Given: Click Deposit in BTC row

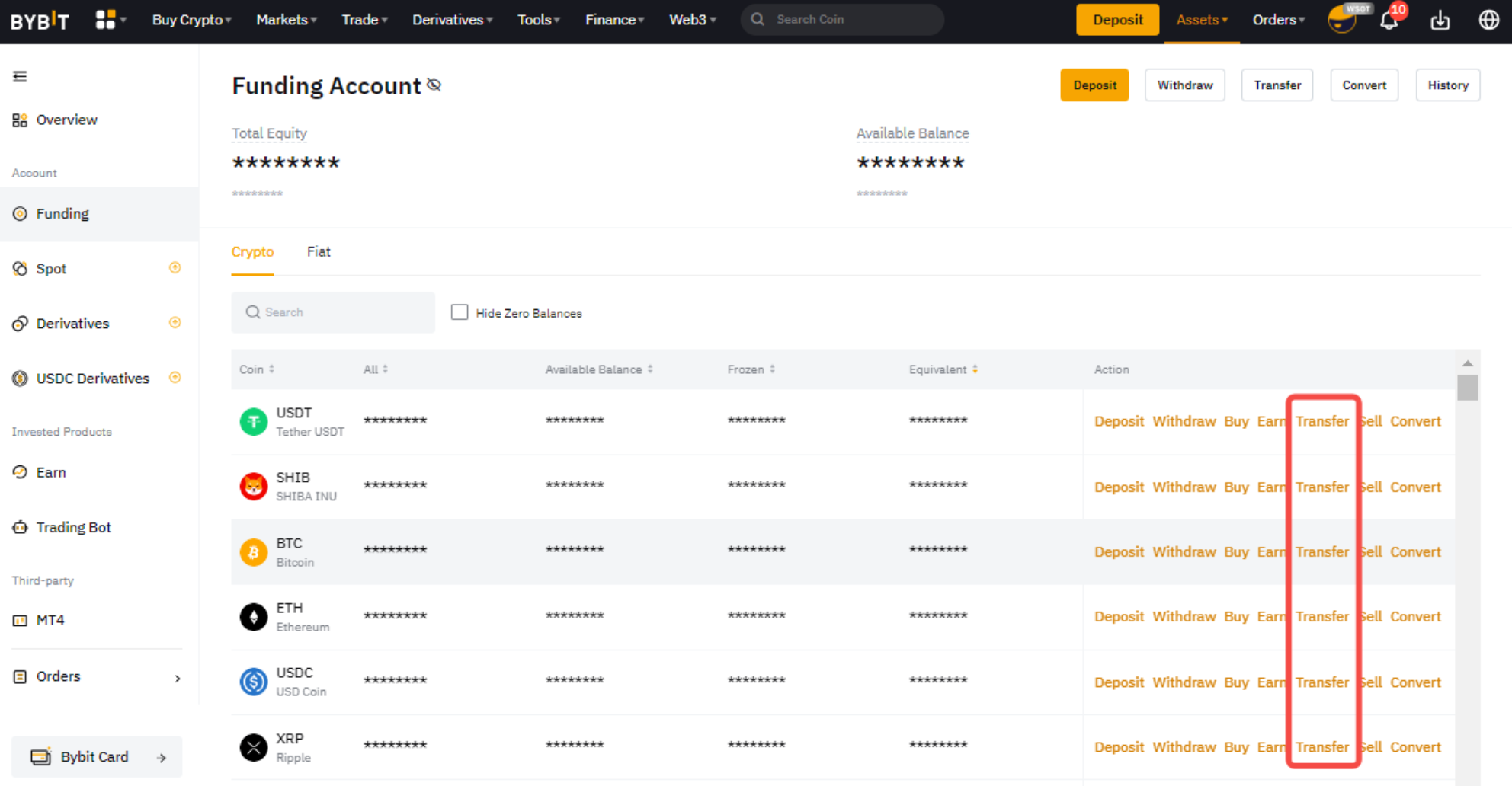Looking at the screenshot, I should [x=1119, y=552].
